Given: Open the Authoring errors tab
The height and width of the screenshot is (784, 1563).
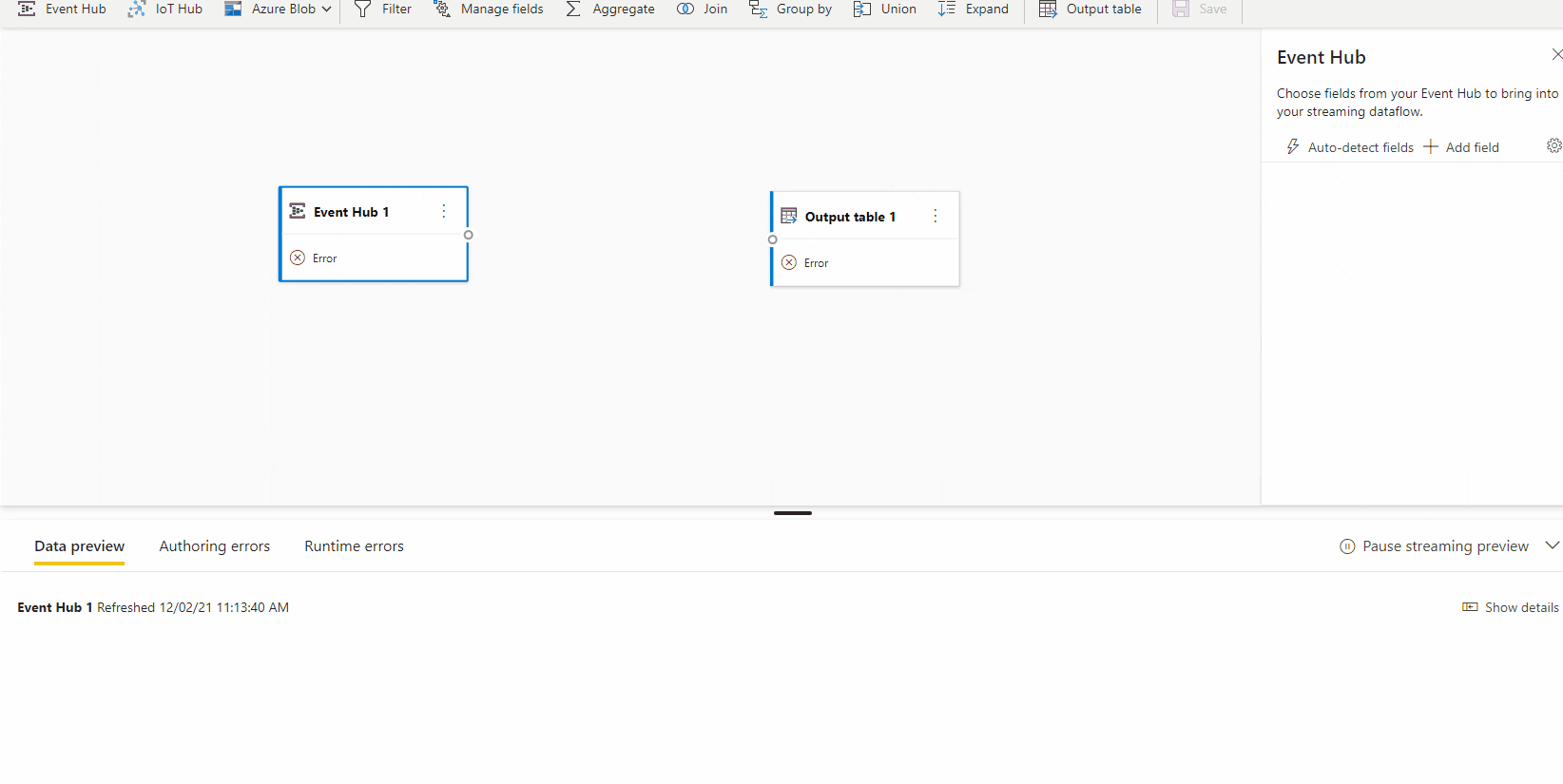Looking at the screenshot, I should coord(215,546).
